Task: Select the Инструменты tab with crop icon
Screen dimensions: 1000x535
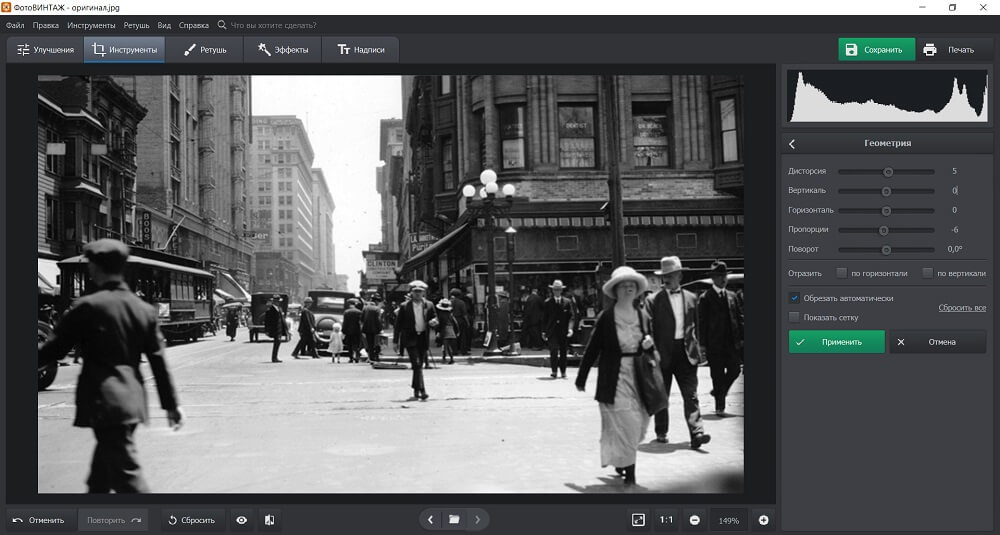Action: coord(124,50)
